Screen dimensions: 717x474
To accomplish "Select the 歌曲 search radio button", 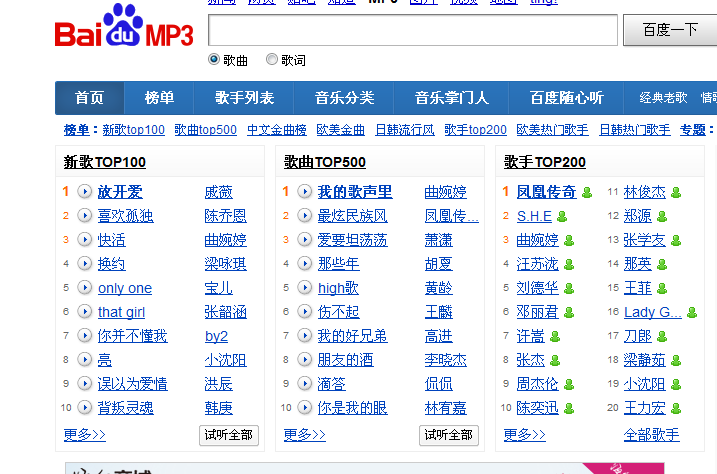I will [x=214, y=59].
